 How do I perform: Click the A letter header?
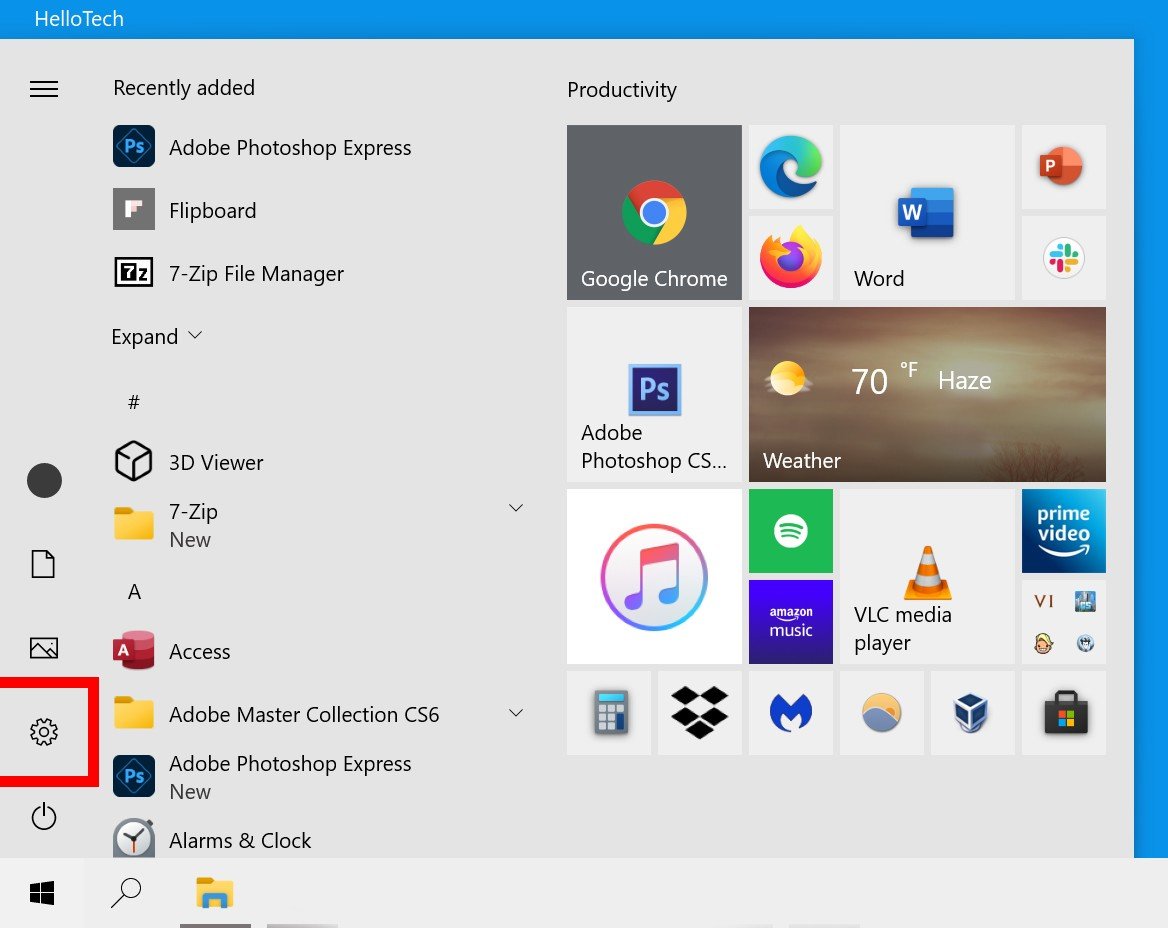pos(134,591)
